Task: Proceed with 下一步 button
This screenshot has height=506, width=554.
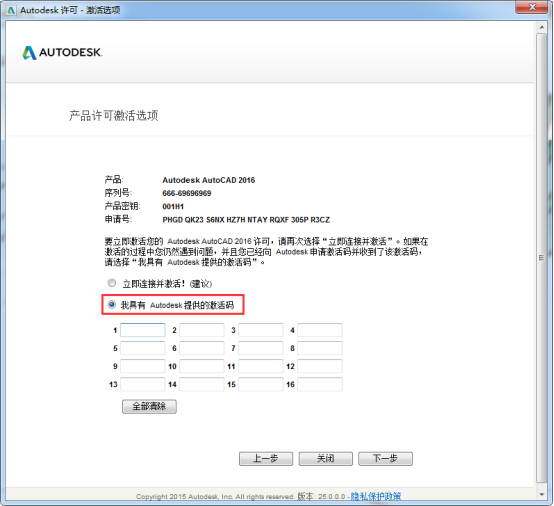Action: tap(385, 459)
